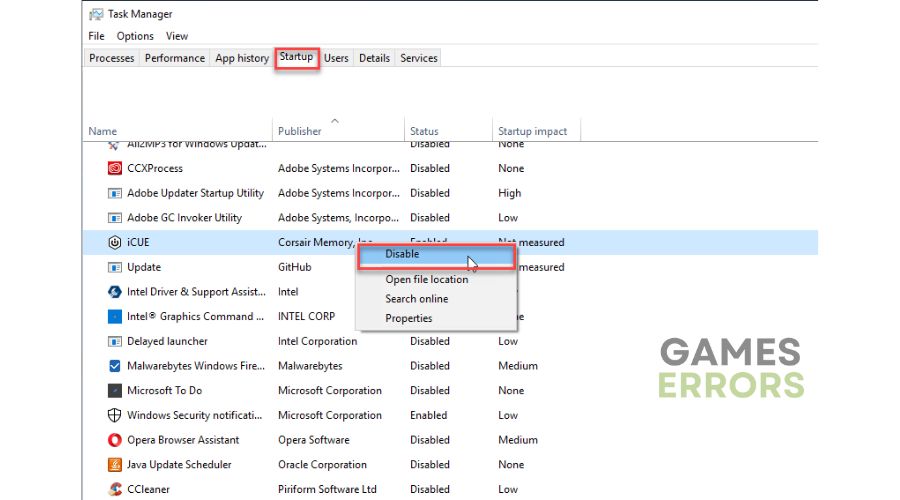The image size is (900, 500).
Task: Choose Open file location in context menu
Action: 426,280
